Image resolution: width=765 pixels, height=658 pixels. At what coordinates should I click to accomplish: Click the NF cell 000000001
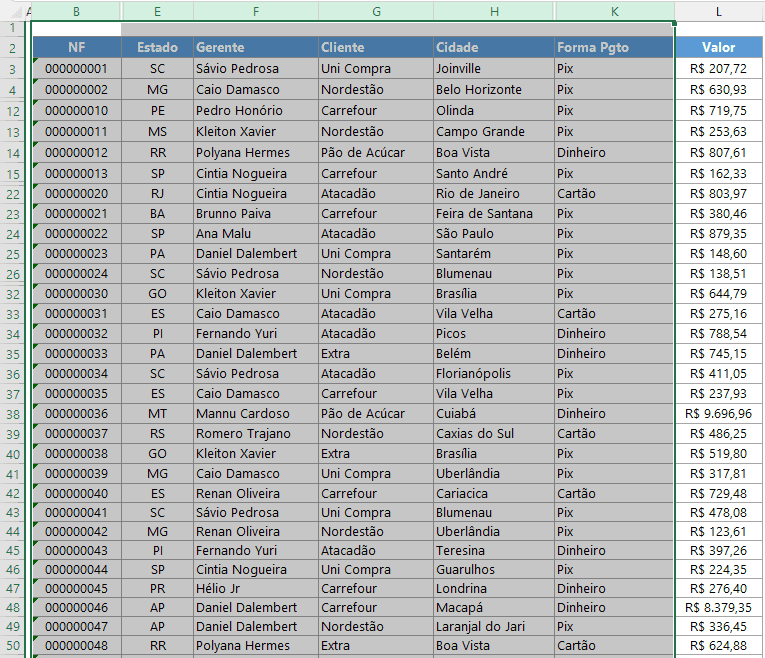(x=77, y=69)
